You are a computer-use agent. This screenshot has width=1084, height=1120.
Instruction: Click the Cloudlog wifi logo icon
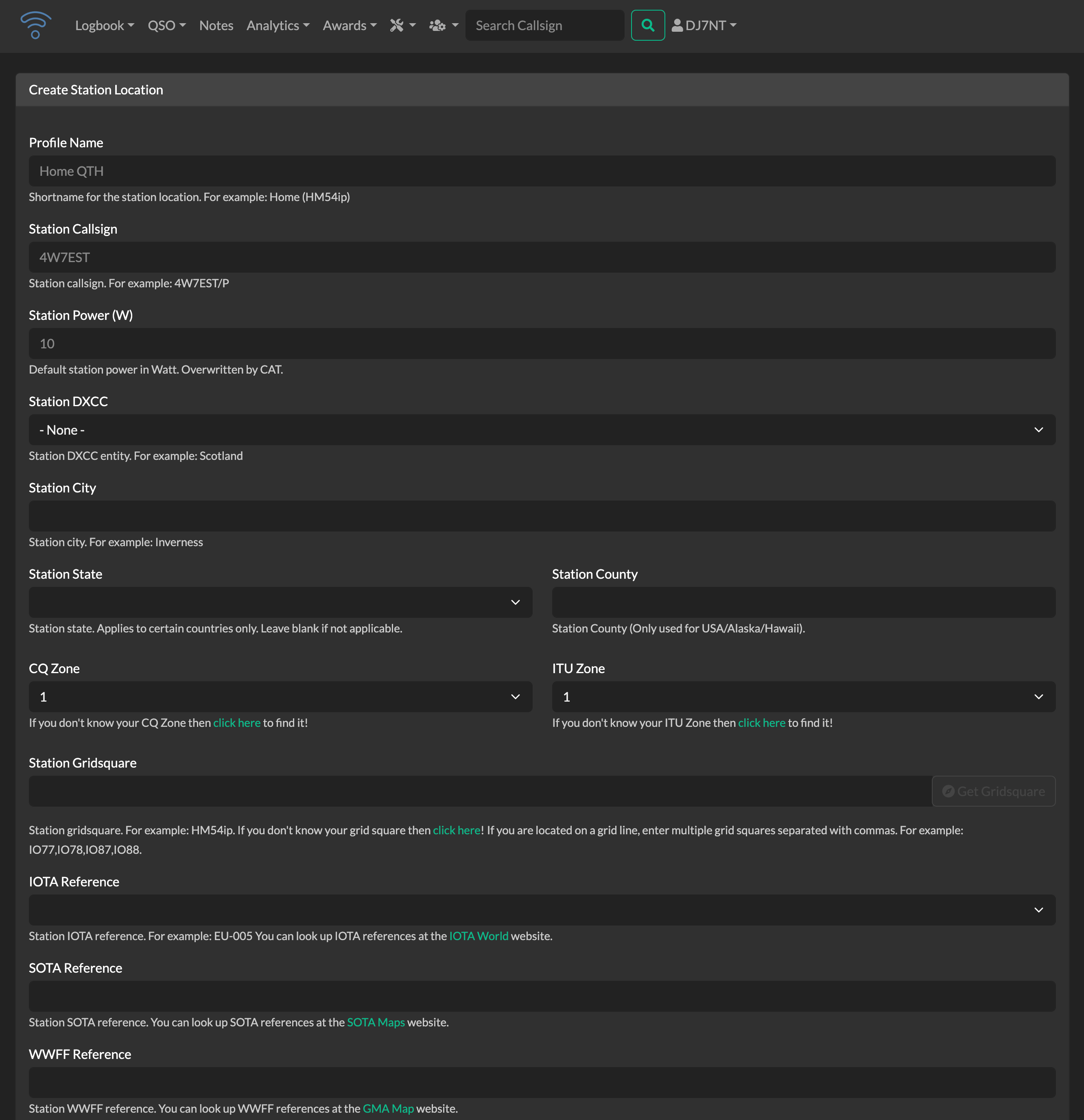tap(35, 25)
